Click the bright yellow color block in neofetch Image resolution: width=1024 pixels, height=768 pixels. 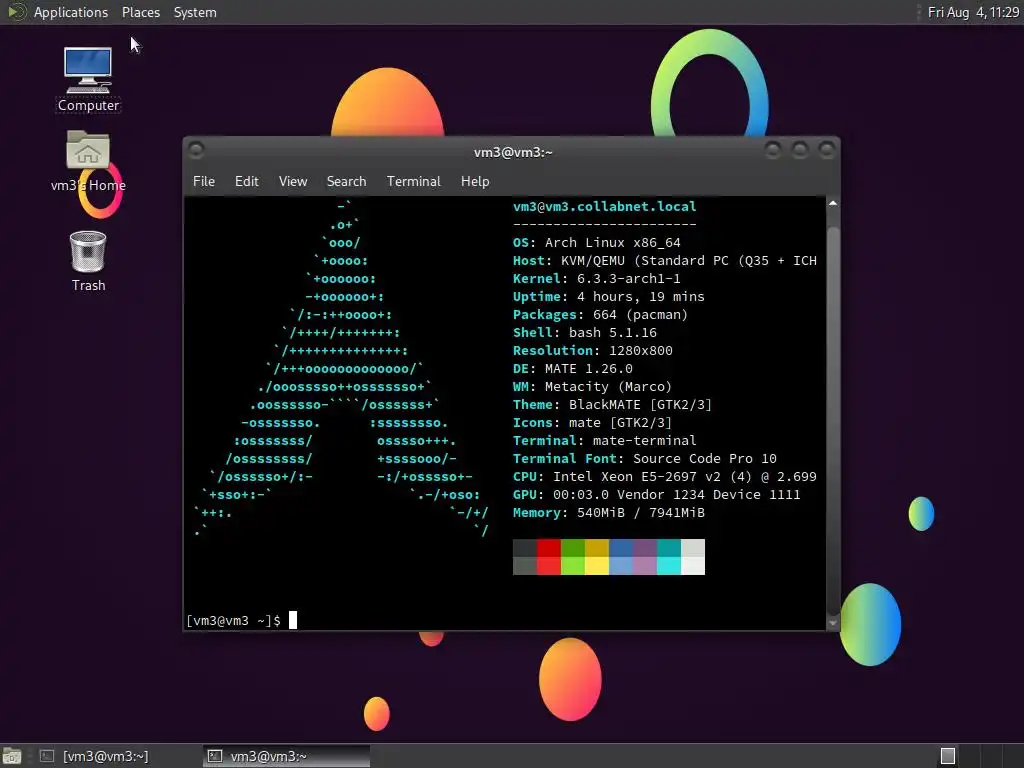click(x=597, y=566)
